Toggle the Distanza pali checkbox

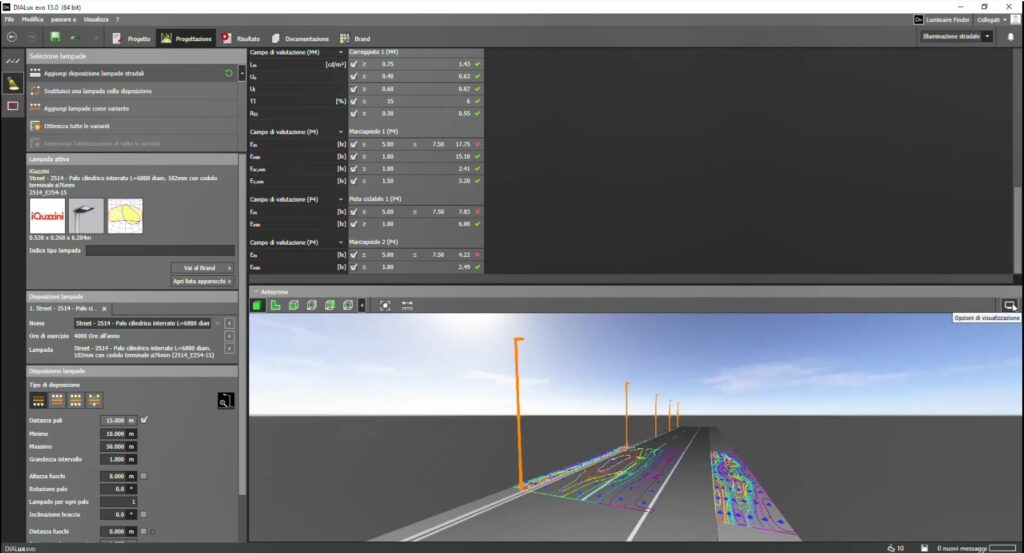pyautogui.click(x=144, y=420)
